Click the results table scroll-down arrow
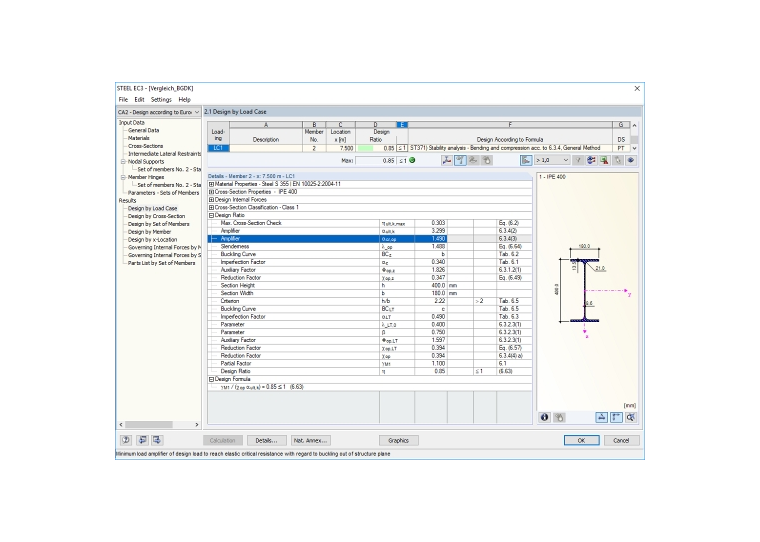Screen dimensions: 760x542 pos(634,148)
